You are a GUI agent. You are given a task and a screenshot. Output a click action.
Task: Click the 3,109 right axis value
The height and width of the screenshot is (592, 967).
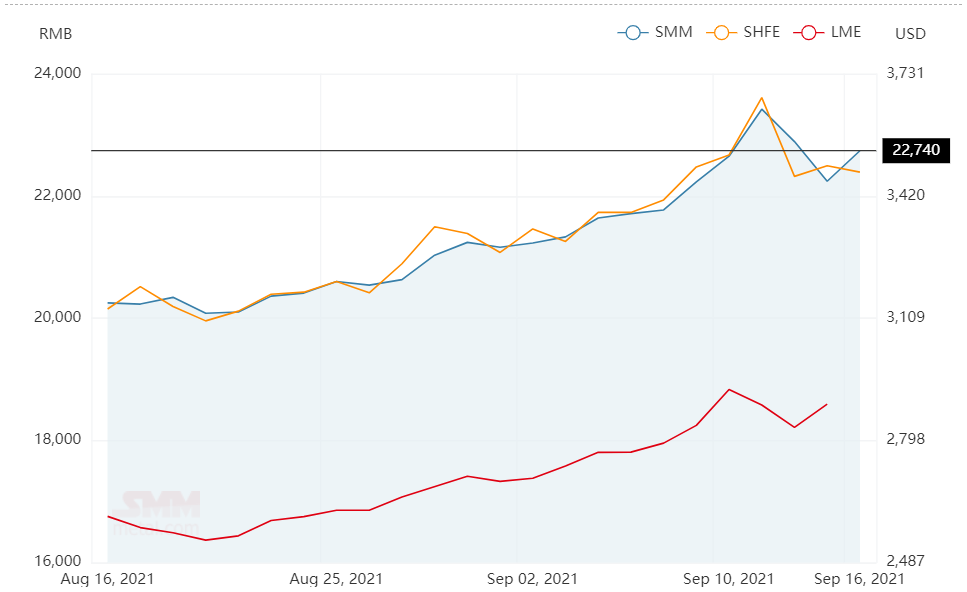(905, 317)
